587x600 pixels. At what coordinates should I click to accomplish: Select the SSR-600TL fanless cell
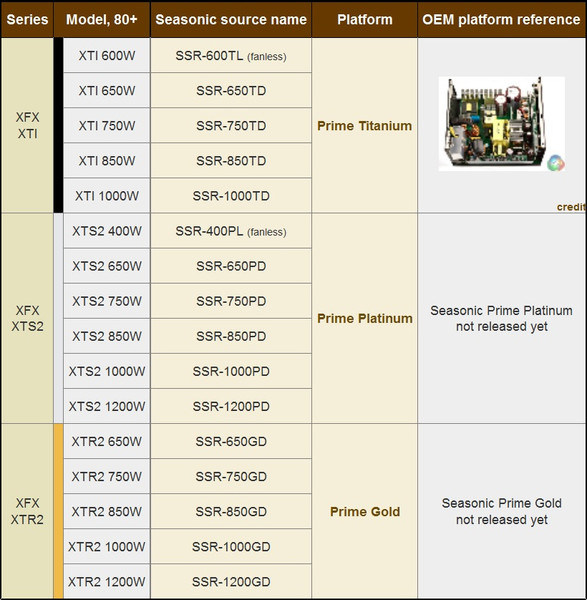pos(231,56)
